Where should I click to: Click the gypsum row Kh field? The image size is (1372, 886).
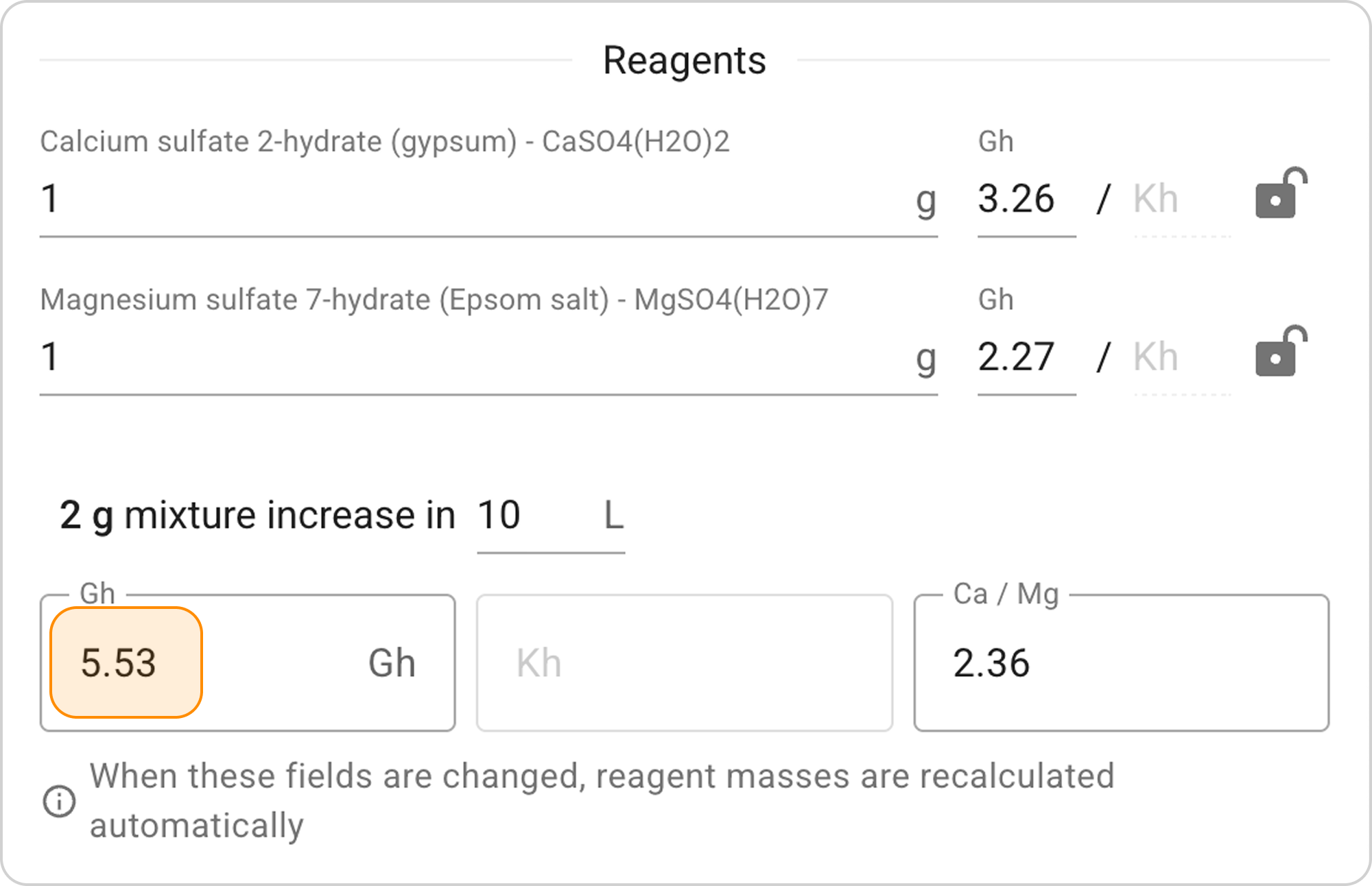[1180, 200]
